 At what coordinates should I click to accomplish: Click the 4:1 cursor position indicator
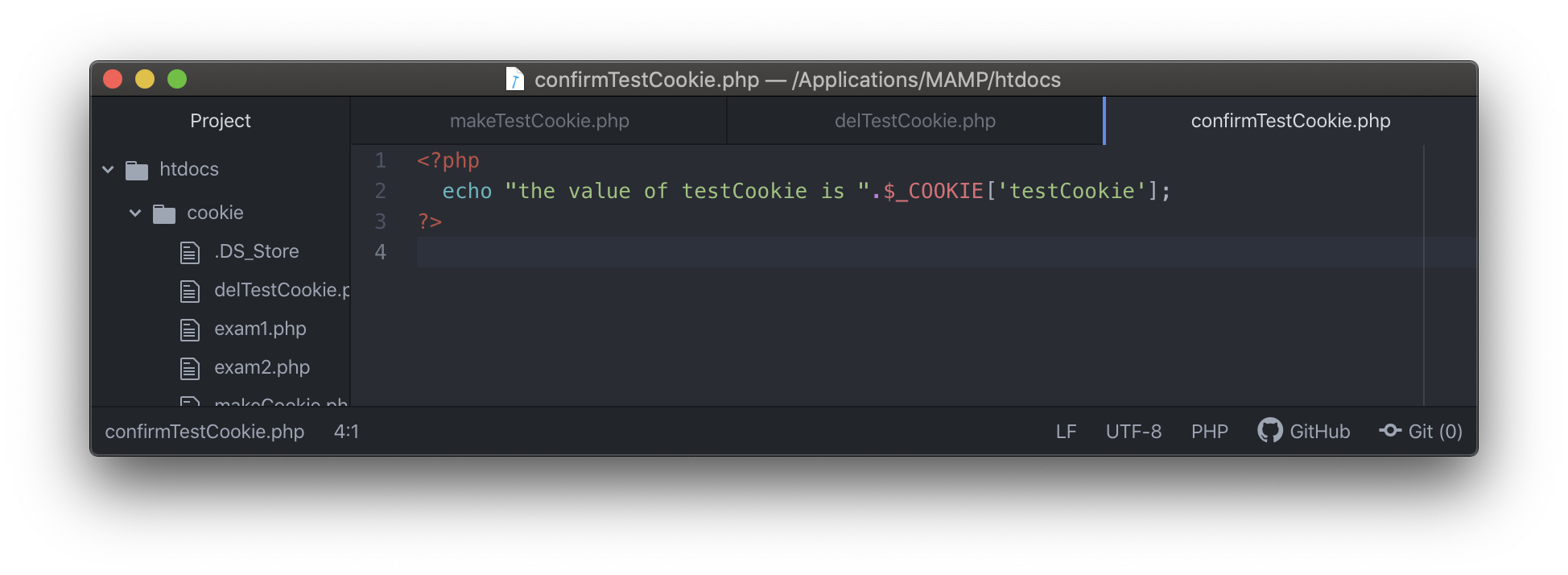click(x=346, y=432)
